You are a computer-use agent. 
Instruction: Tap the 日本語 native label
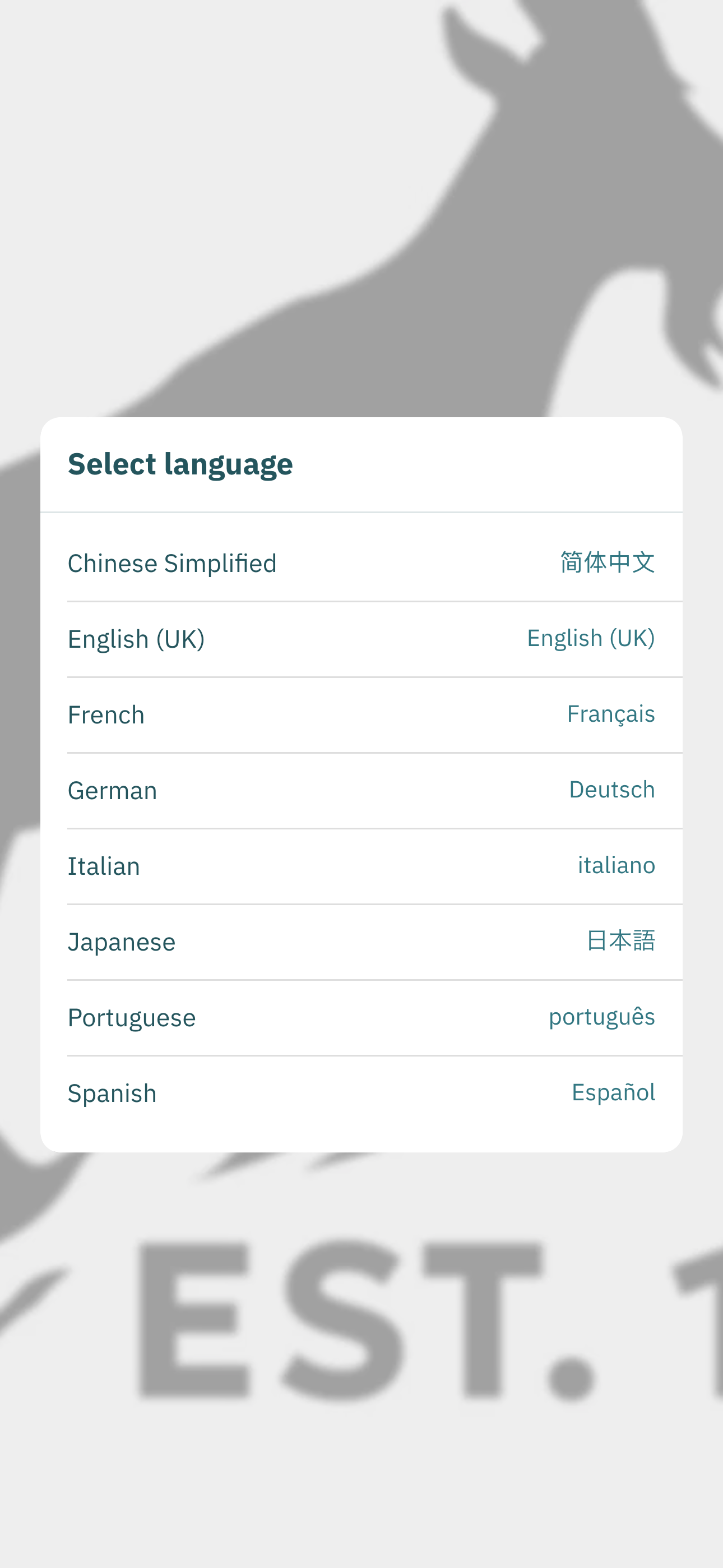(621, 941)
